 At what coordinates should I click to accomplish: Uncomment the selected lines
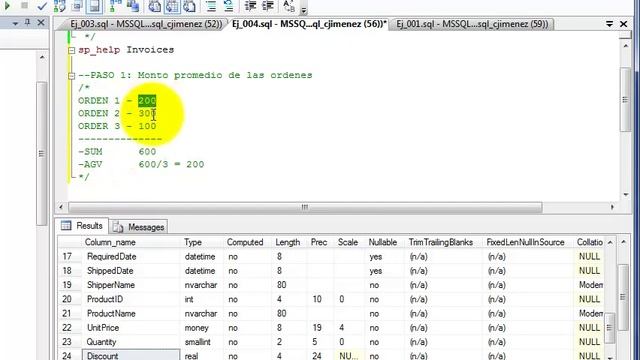[x=229, y=6]
